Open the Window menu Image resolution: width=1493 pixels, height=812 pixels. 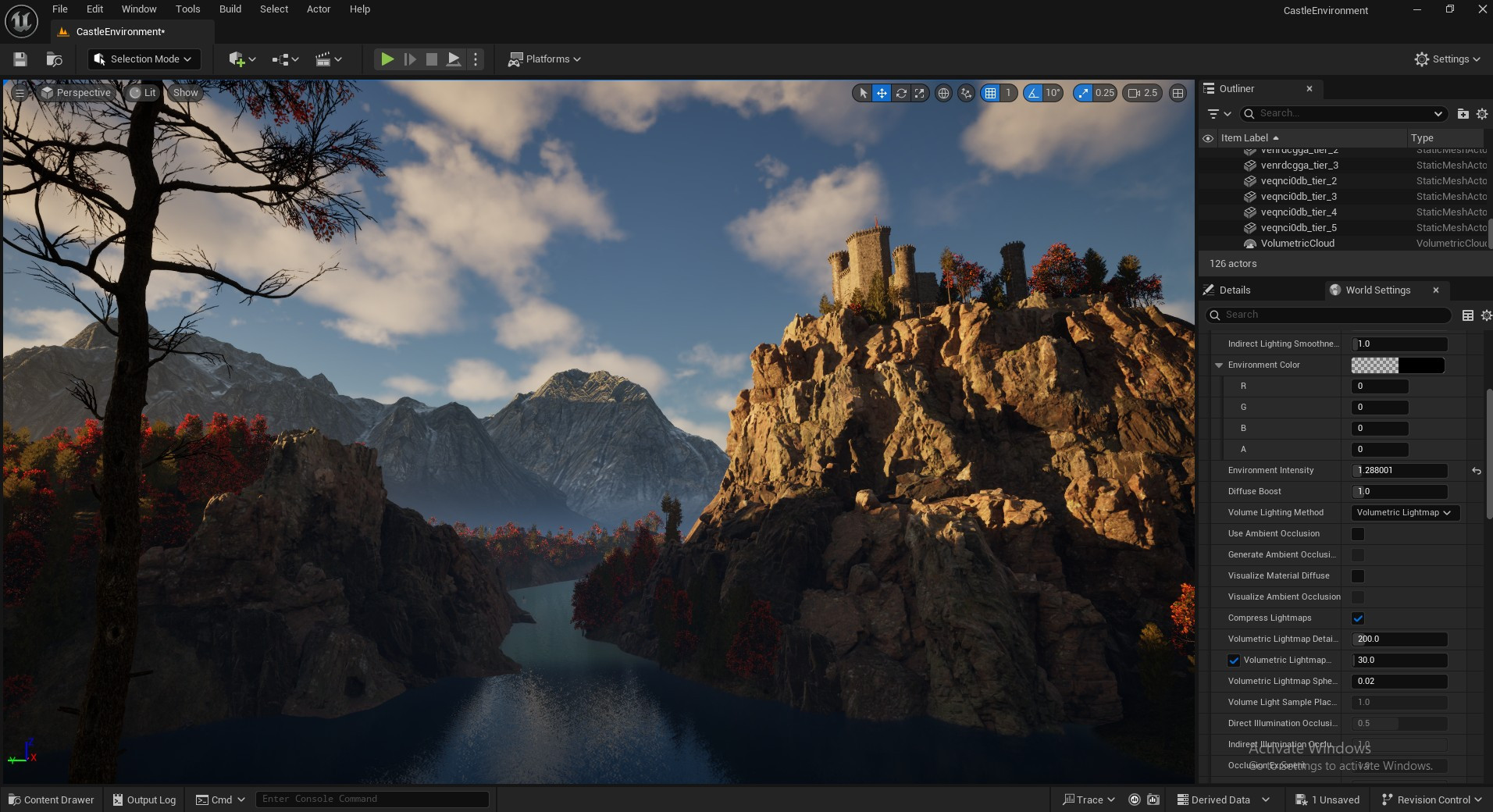[x=139, y=9]
